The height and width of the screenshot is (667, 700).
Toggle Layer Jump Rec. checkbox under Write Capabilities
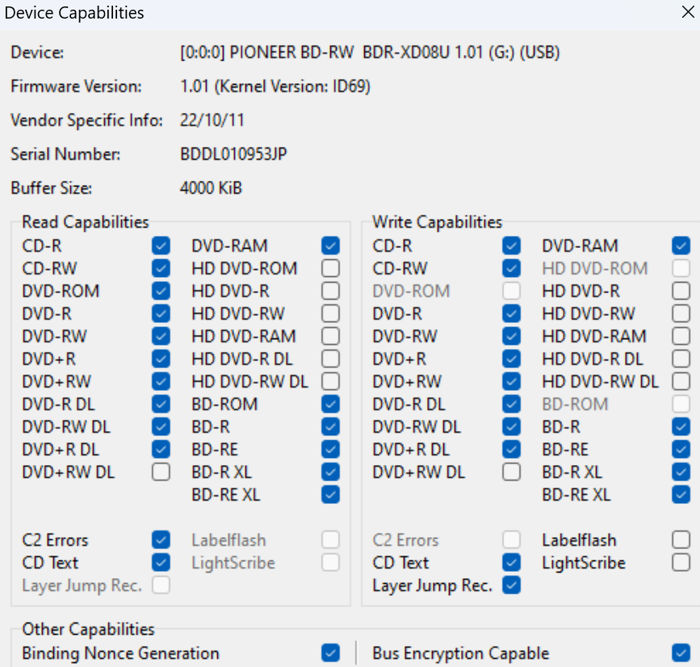tap(511, 585)
